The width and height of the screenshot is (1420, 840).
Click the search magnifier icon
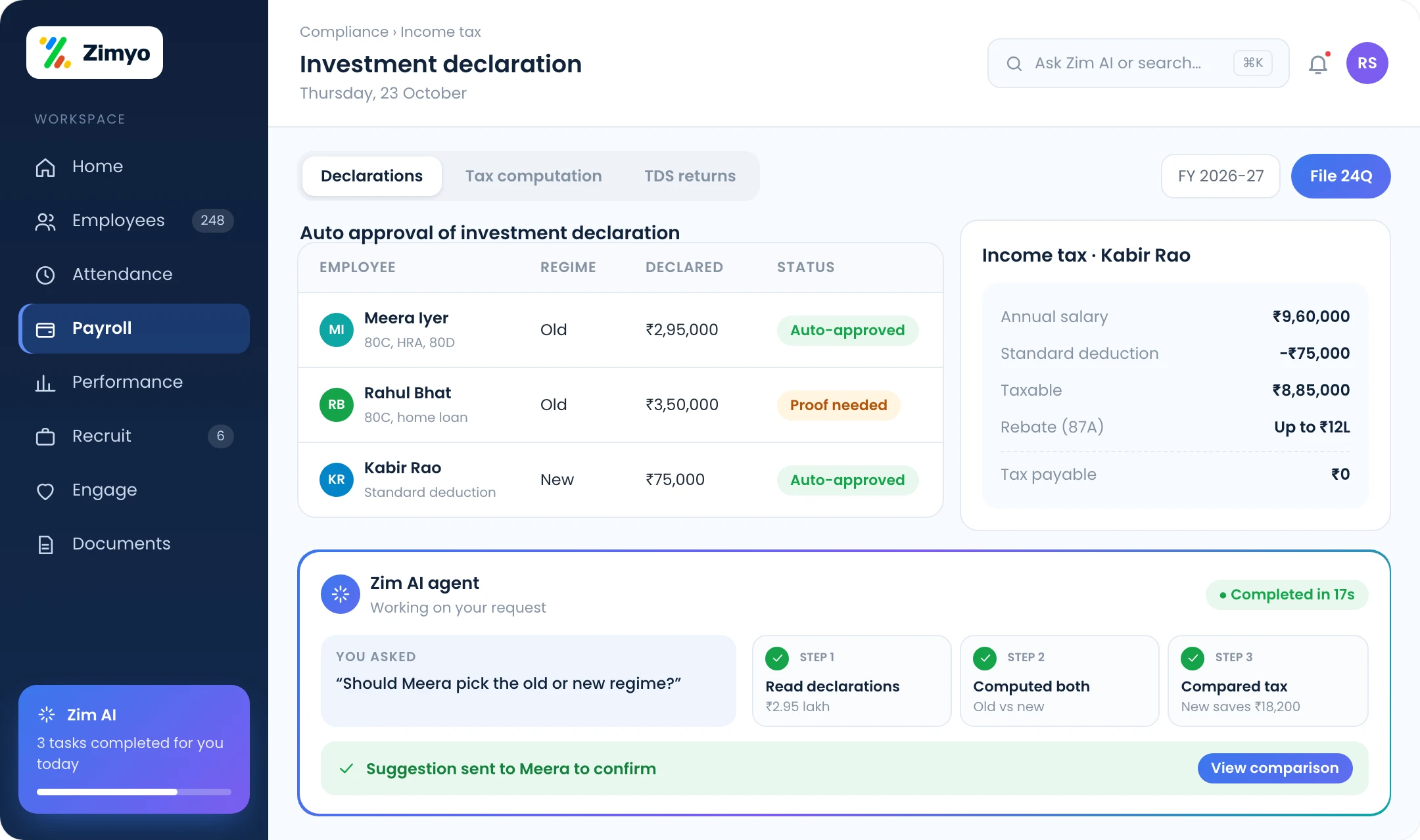click(x=1014, y=63)
